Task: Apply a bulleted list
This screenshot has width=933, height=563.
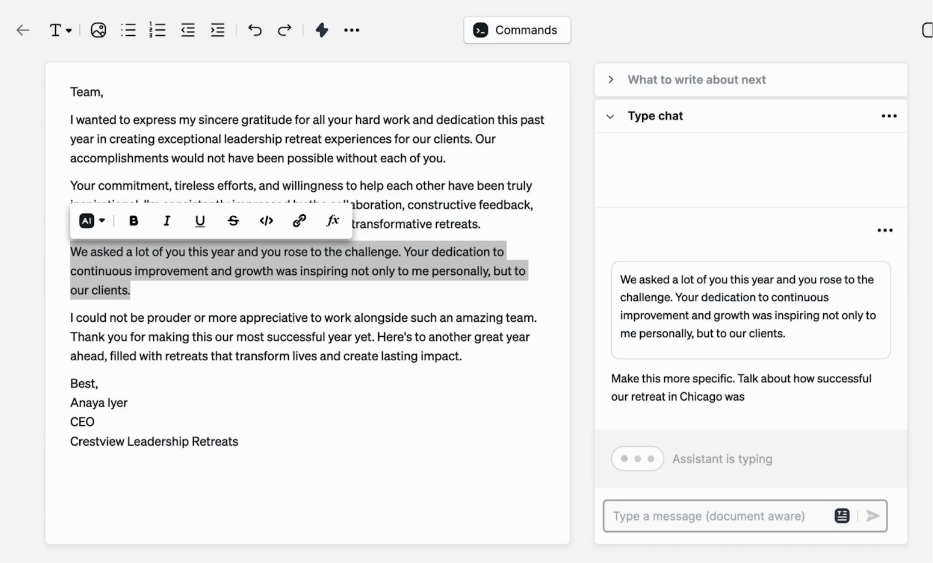Action: pos(129,30)
